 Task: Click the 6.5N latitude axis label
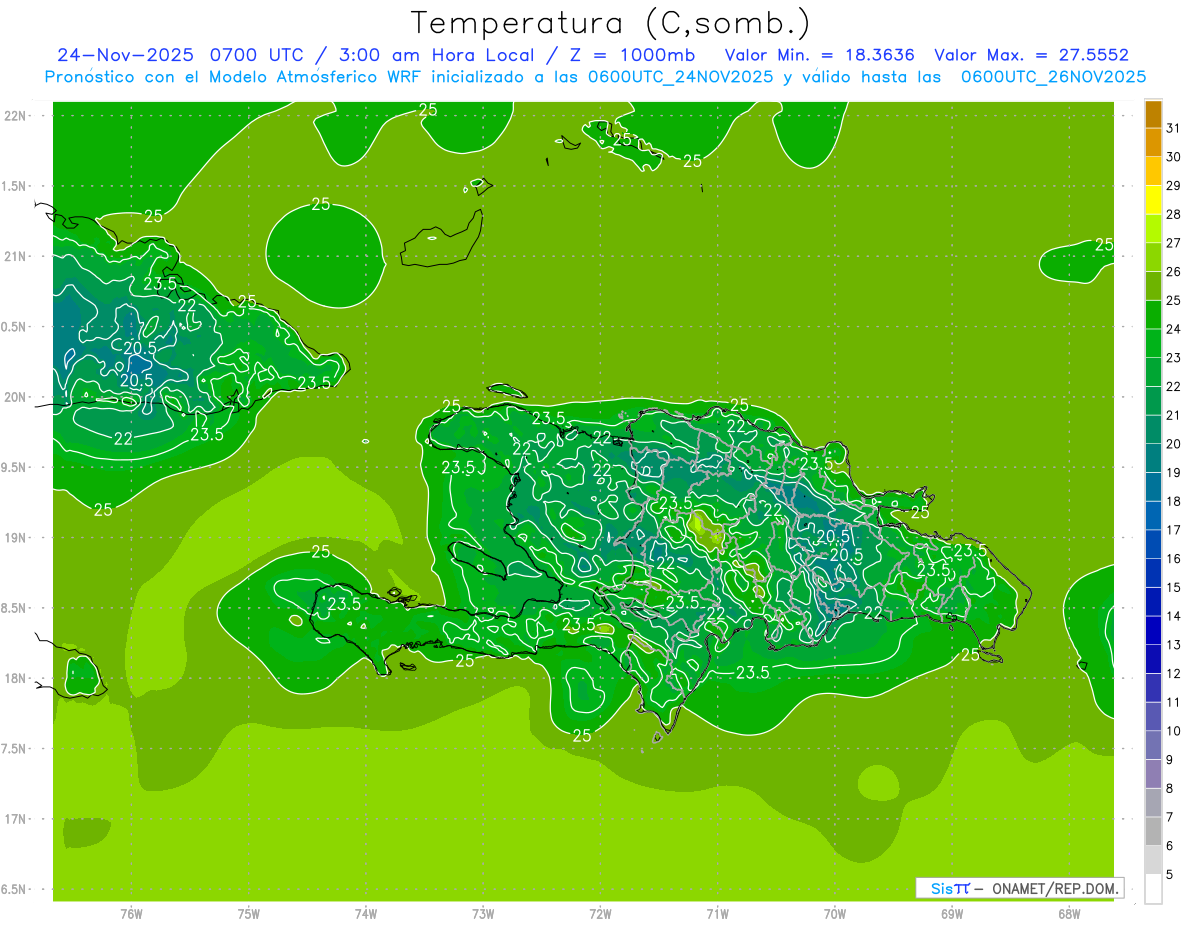[x=15, y=889]
